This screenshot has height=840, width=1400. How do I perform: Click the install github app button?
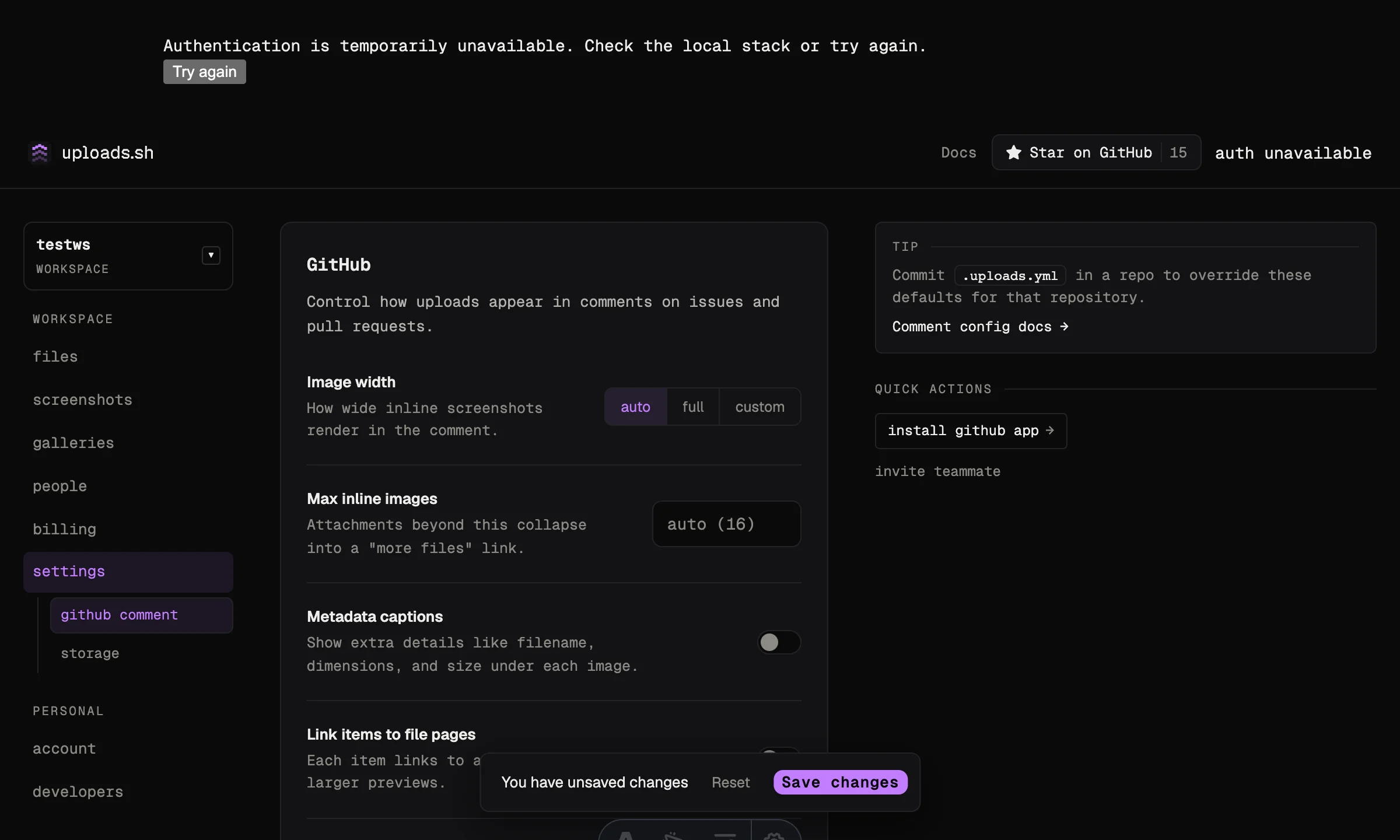click(971, 431)
